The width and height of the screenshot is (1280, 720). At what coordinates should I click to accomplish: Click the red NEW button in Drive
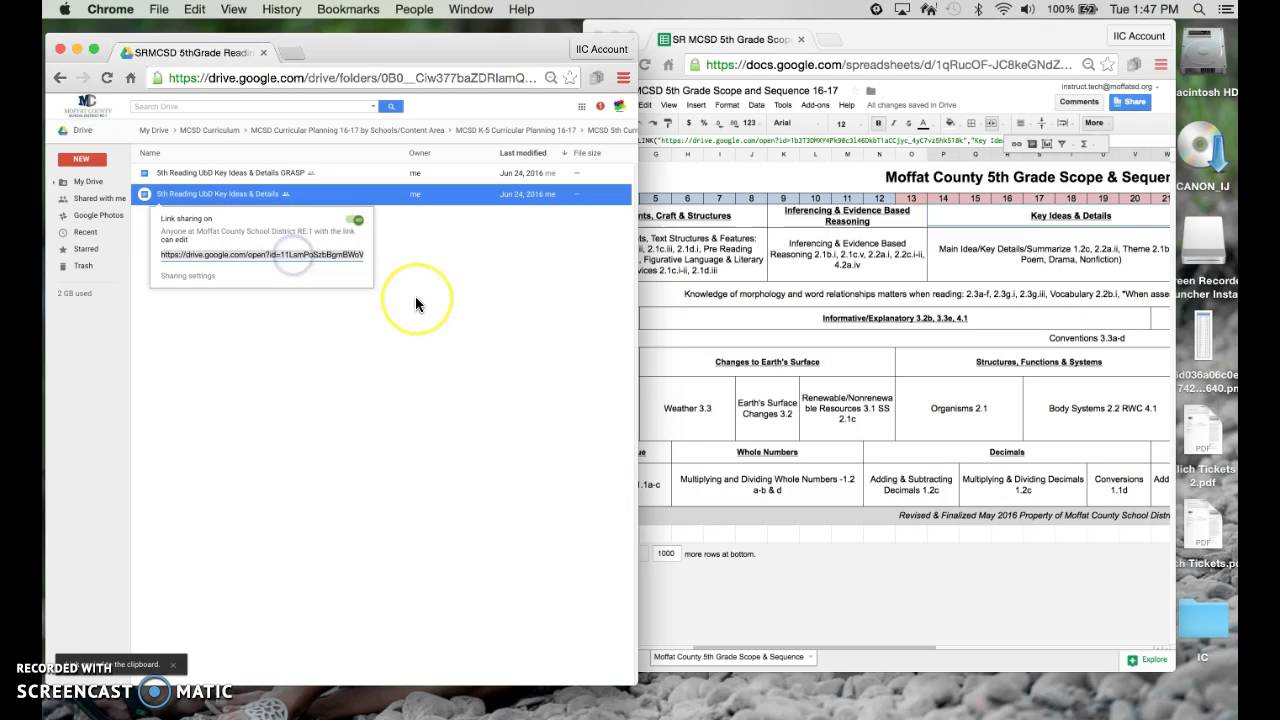pos(81,159)
